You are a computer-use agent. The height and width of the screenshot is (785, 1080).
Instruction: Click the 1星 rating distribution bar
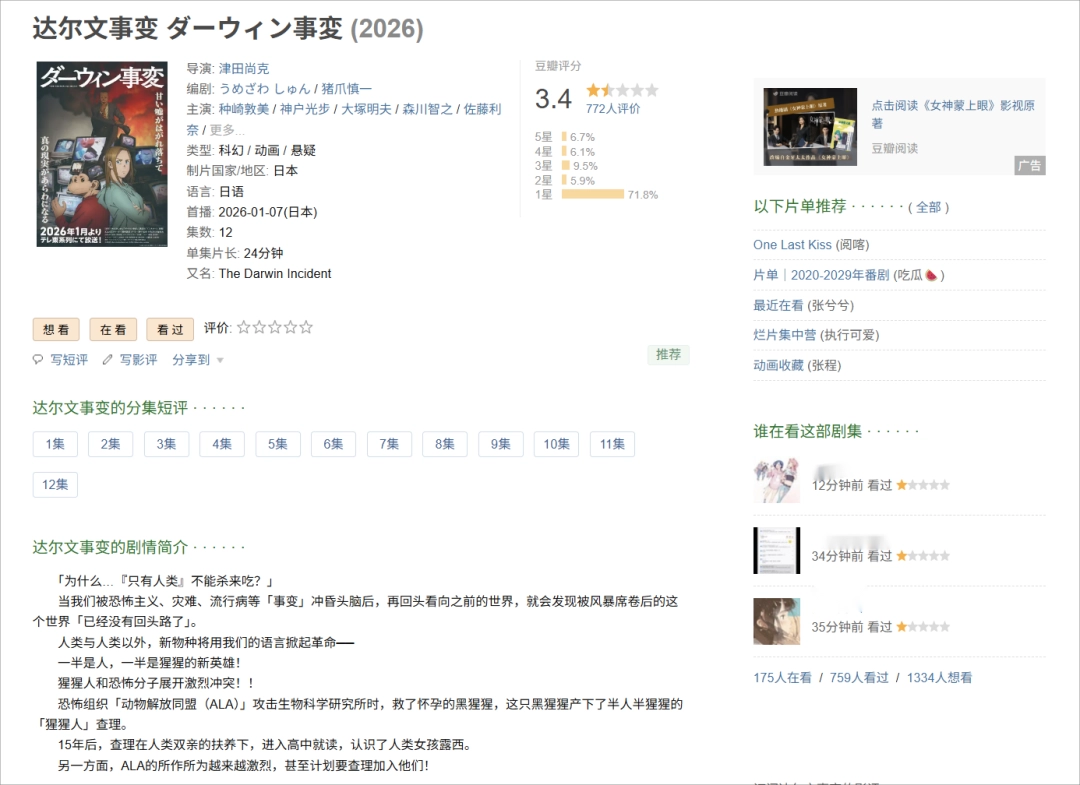tap(592, 195)
